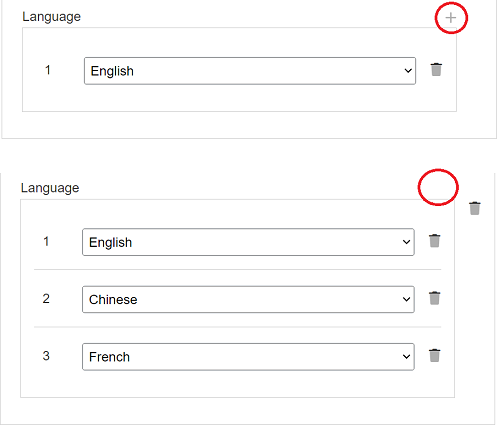Open the lower list's English language selector

pos(248,242)
